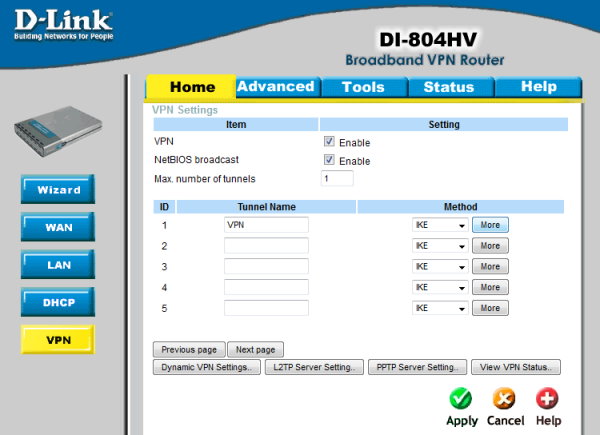600x435 pixels.
Task: Click More button for tunnel 3
Action: (490, 266)
